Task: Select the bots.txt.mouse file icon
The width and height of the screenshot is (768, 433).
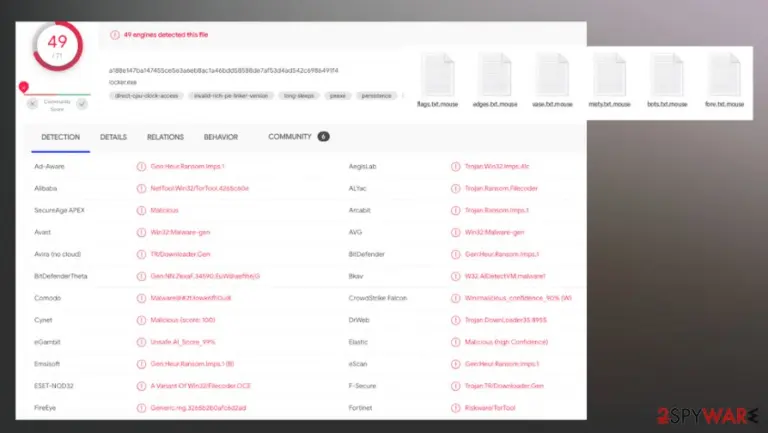Action: [667, 75]
